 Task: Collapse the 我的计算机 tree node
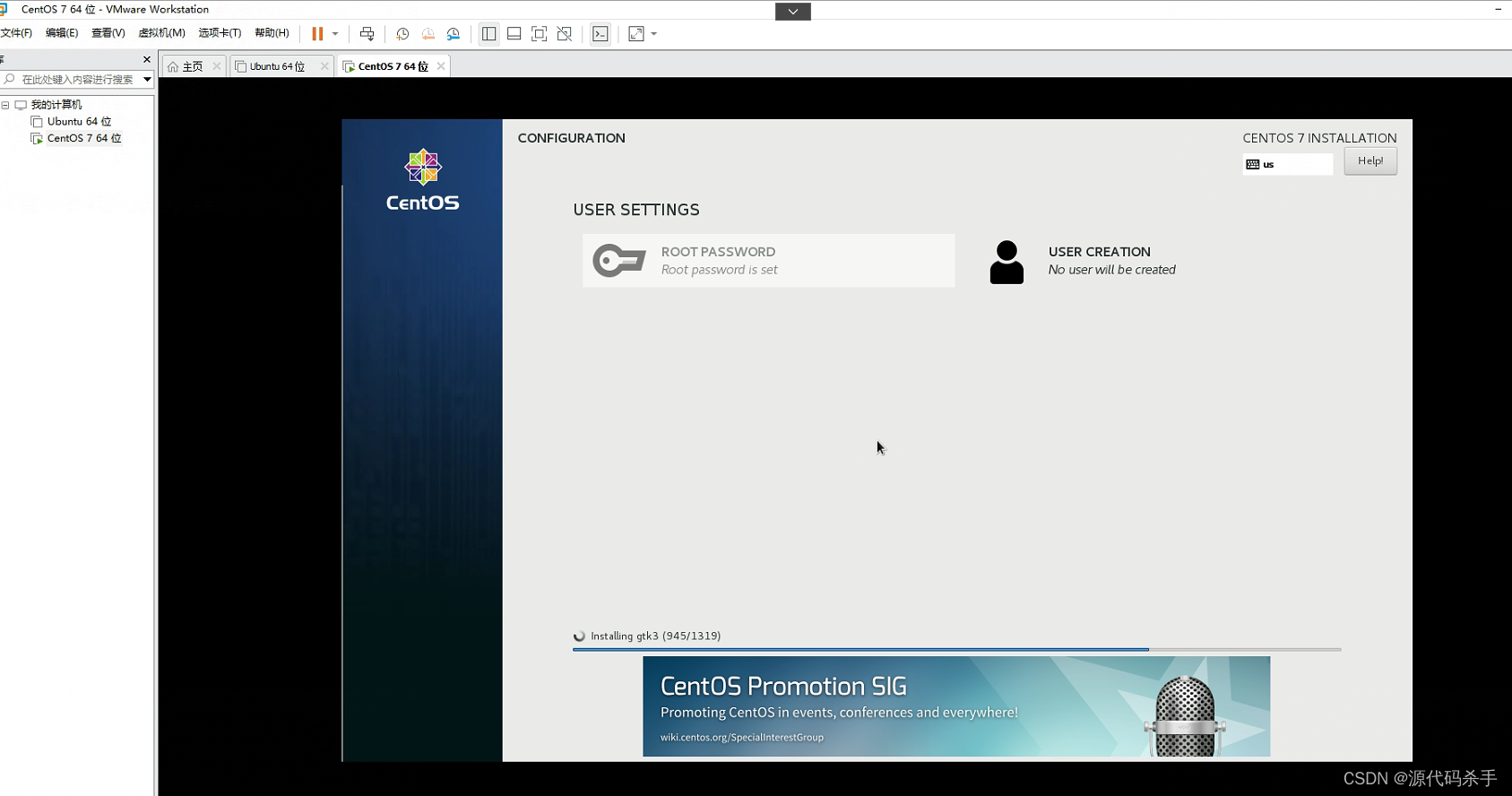click(x=5, y=105)
